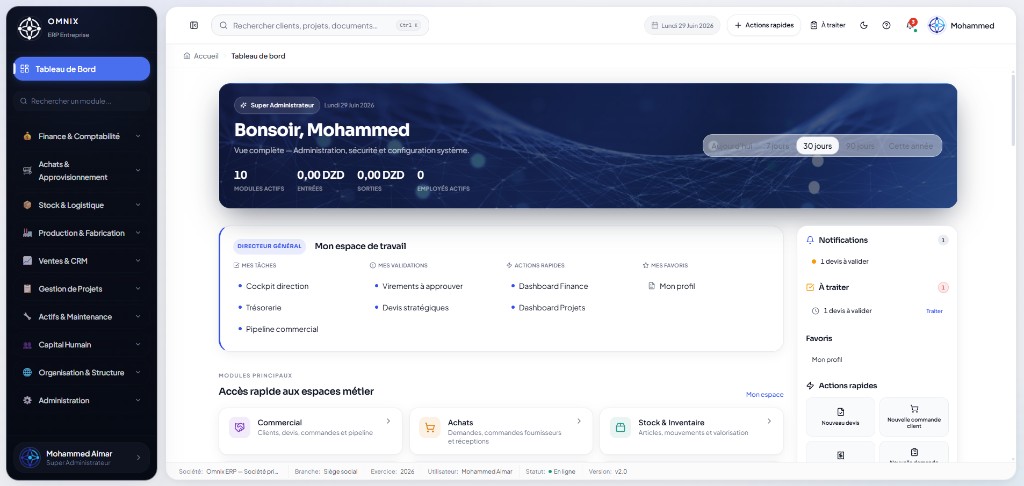Collapse sidebar using the panel toggle icon
This screenshot has width=1024, height=486.
[x=194, y=25]
